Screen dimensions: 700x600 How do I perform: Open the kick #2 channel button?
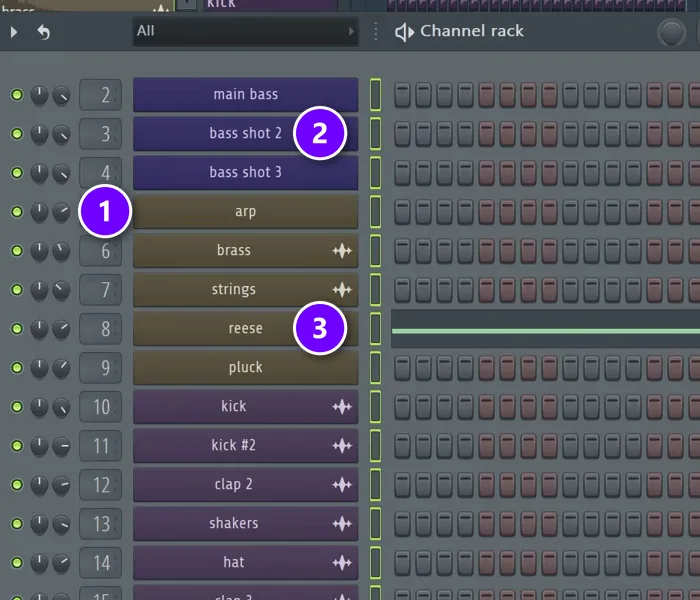[x=245, y=445]
